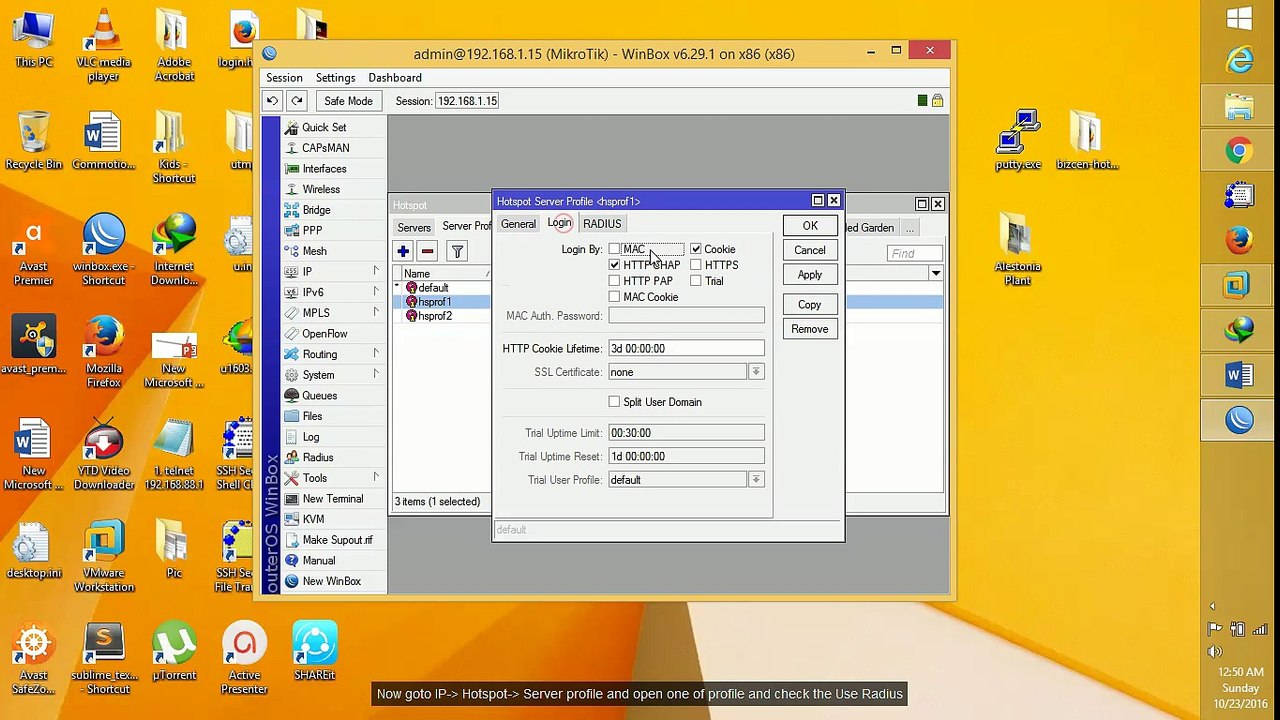Open the Interfaces menu item
This screenshot has height=720, width=1280.
pyautogui.click(x=324, y=169)
